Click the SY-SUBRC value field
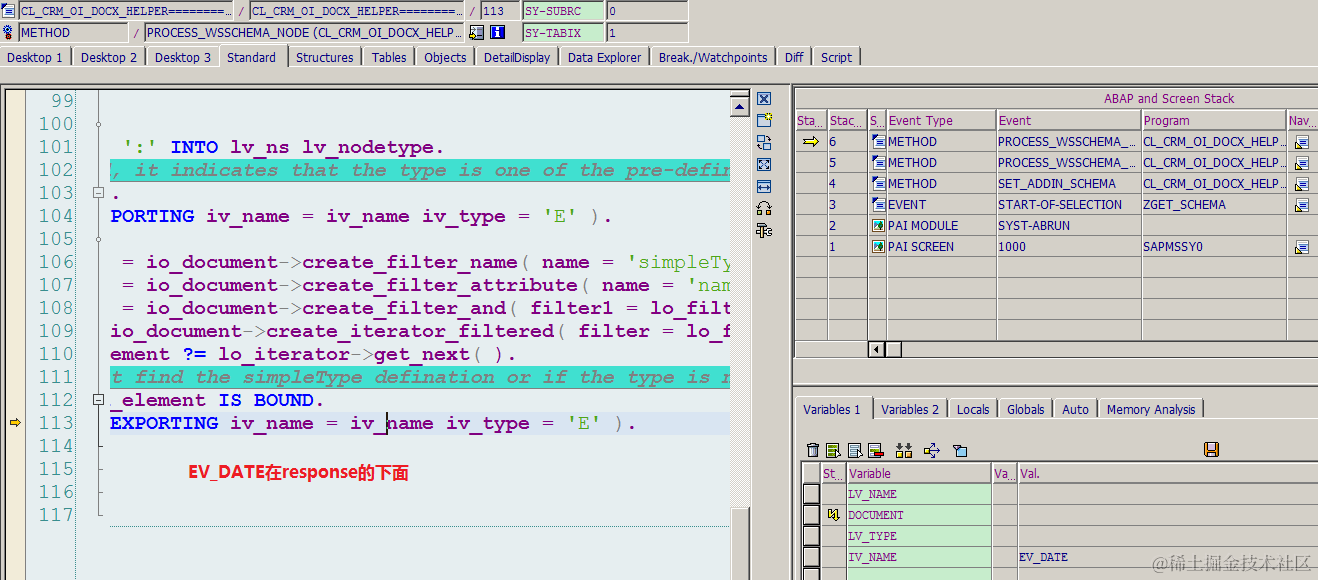 coord(647,11)
